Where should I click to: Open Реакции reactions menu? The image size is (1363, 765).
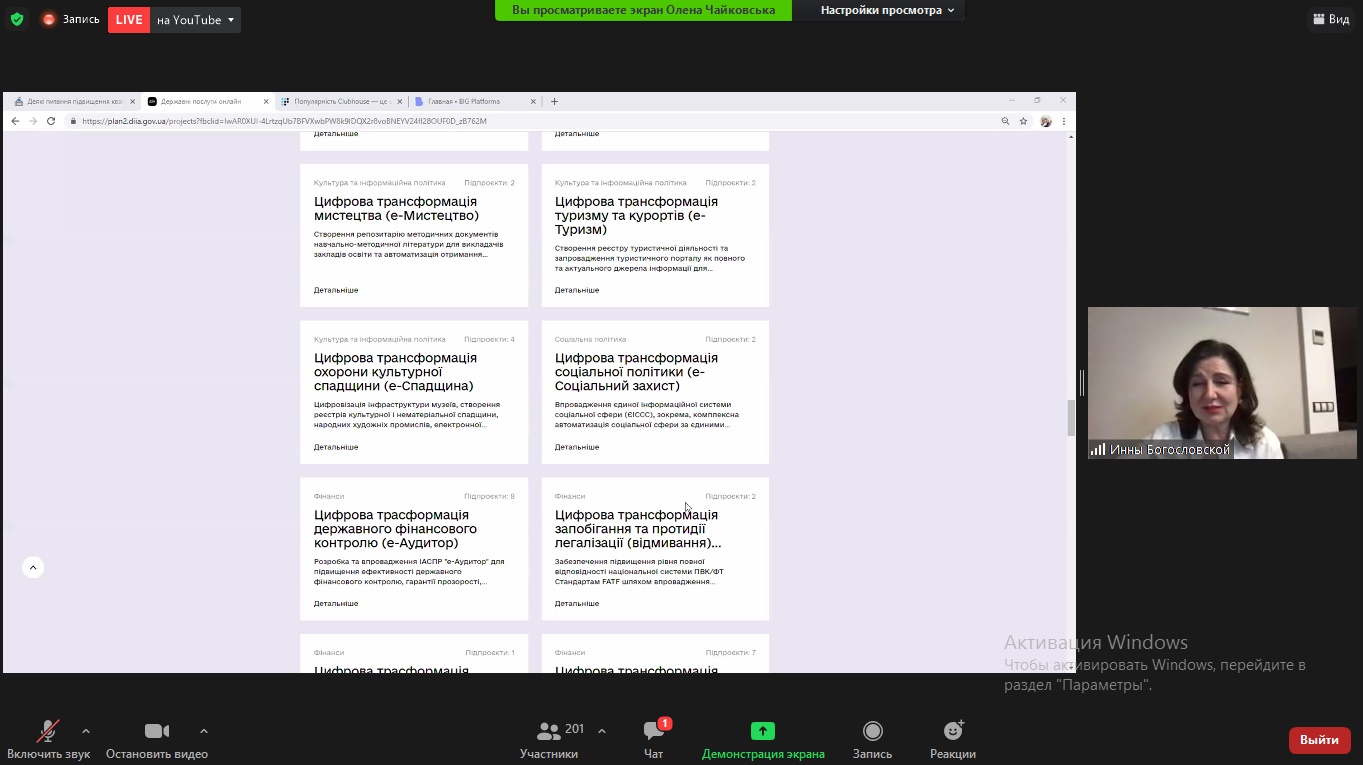point(952,732)
